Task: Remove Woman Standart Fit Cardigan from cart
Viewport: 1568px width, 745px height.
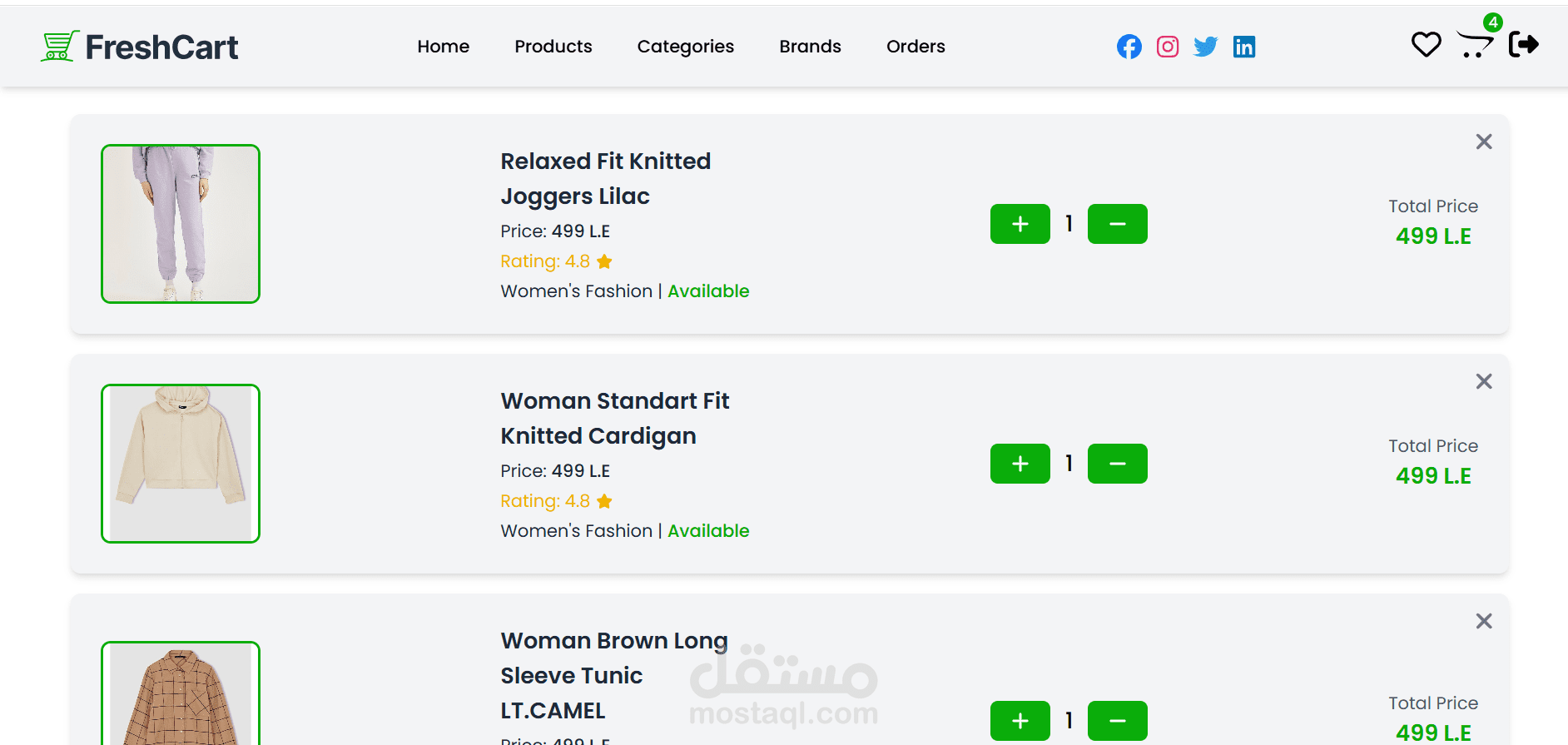Action: (x=1483, y=381)
